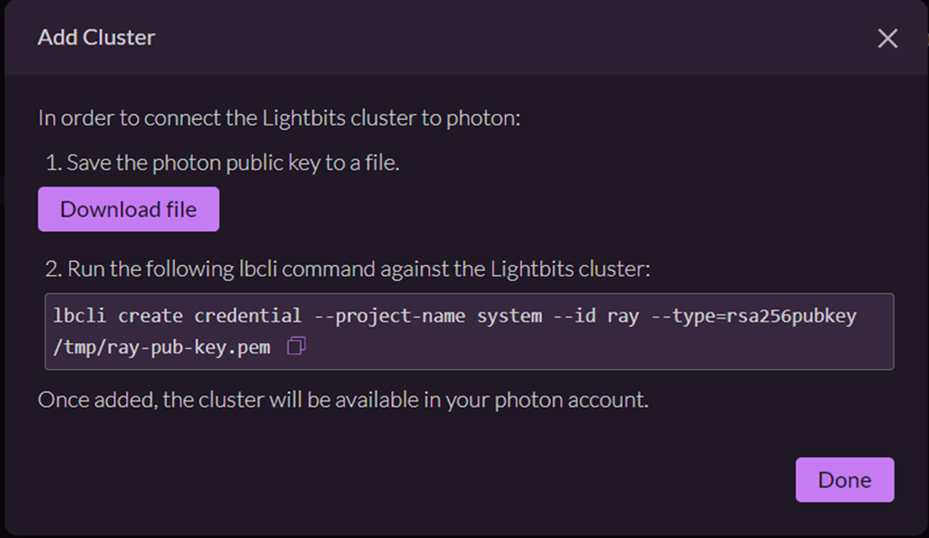Click the word 'Lightbits' in the intro sentence
Image resolution: width=929 pixels, height=538 pixels.
[304, 118]
